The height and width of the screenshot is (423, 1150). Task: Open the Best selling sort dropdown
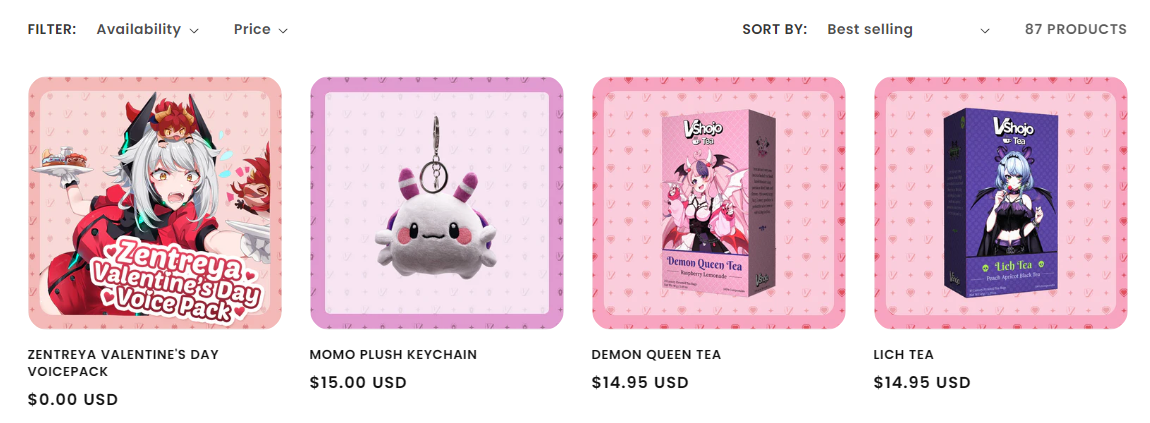pyautogui.click(x=908, y=29)
